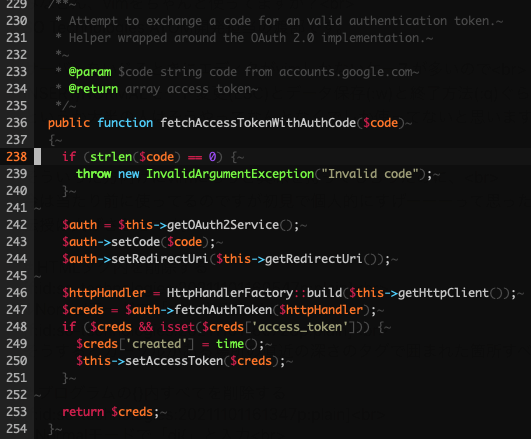
Task: Click the function name fetchAccessTokenWithAuthCode
Action: 258,123
